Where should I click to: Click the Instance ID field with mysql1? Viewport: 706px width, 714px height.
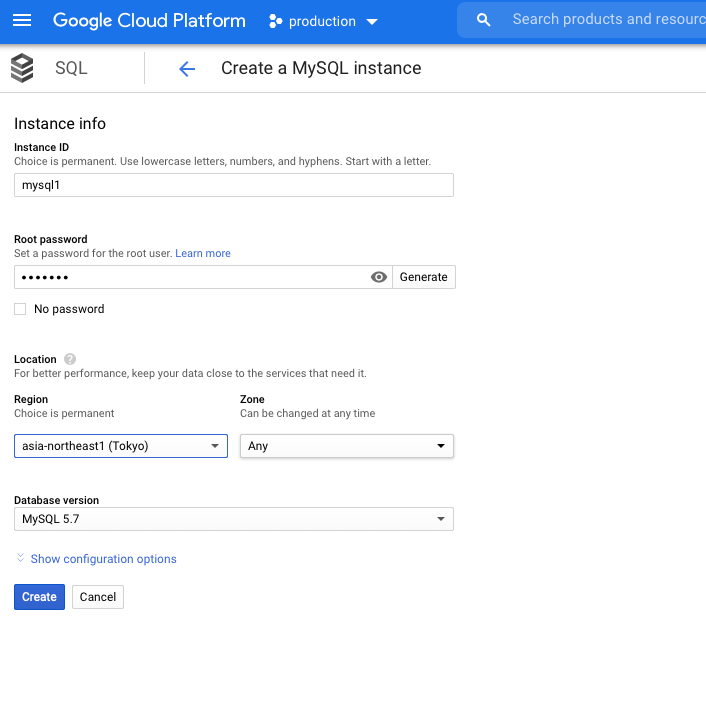point(233,185)
